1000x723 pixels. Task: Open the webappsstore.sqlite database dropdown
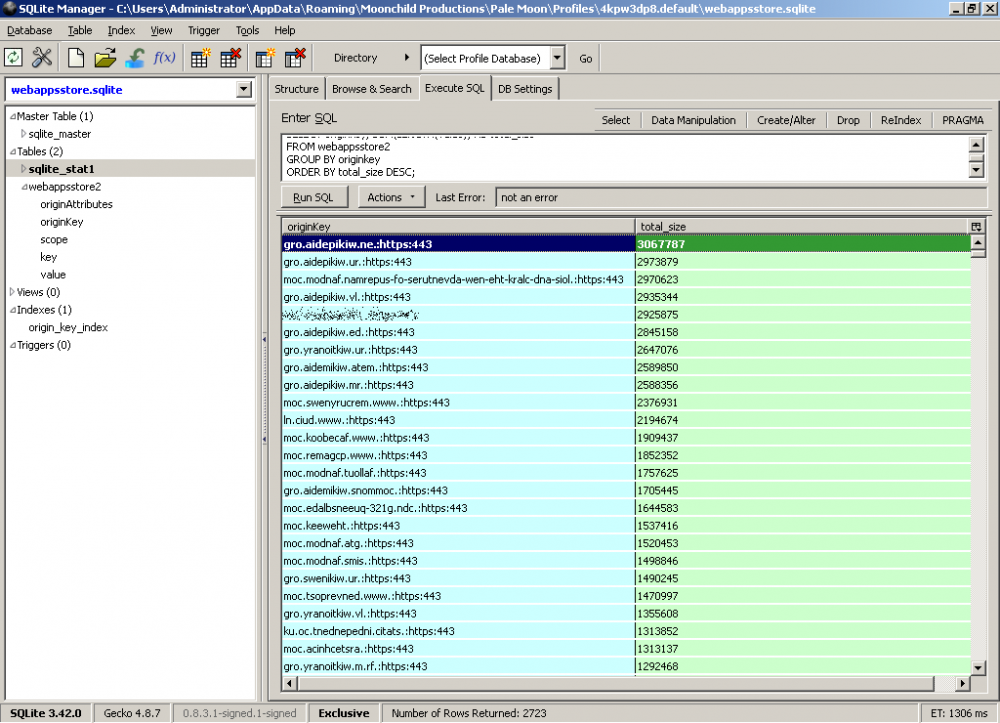pos(244,90)
